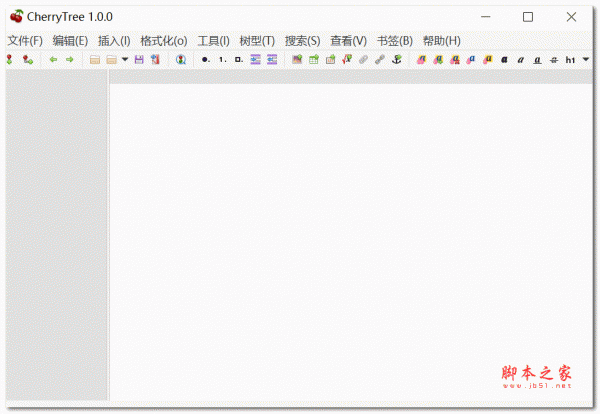This screenshot has width=600, height=414.
Task: Toggle to-do checkbox list formatting
Action: (239, 60)
